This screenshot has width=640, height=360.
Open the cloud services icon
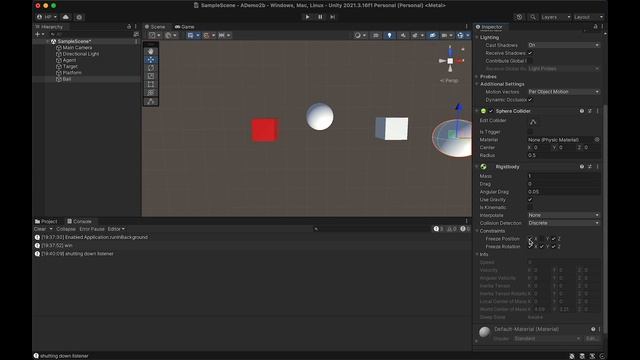(x=66, y=17)
